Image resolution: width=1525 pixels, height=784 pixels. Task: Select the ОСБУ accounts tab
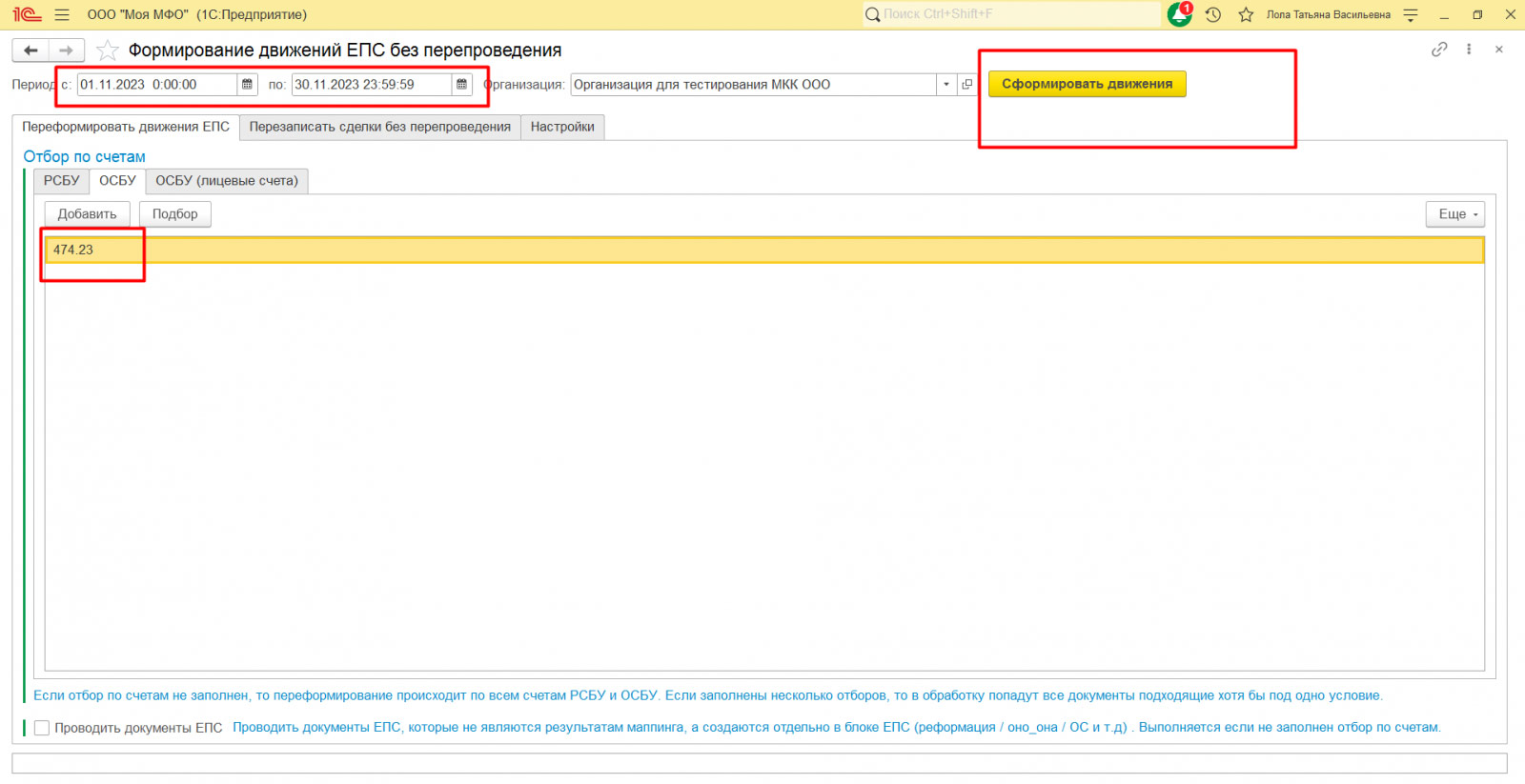(x=118, y=181)
